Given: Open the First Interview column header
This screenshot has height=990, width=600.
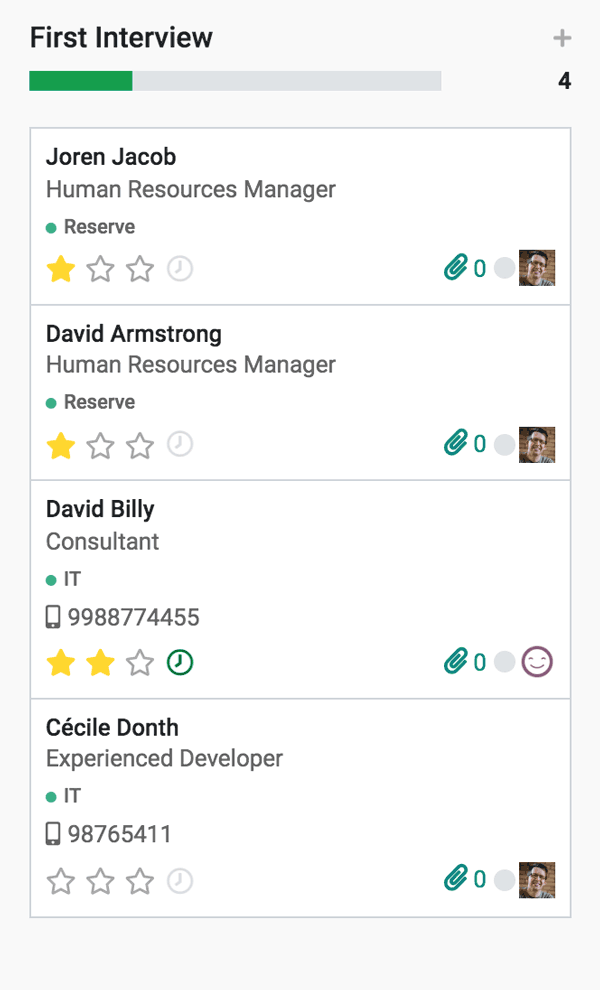Looking at the screenshot, I should point(119,38).
